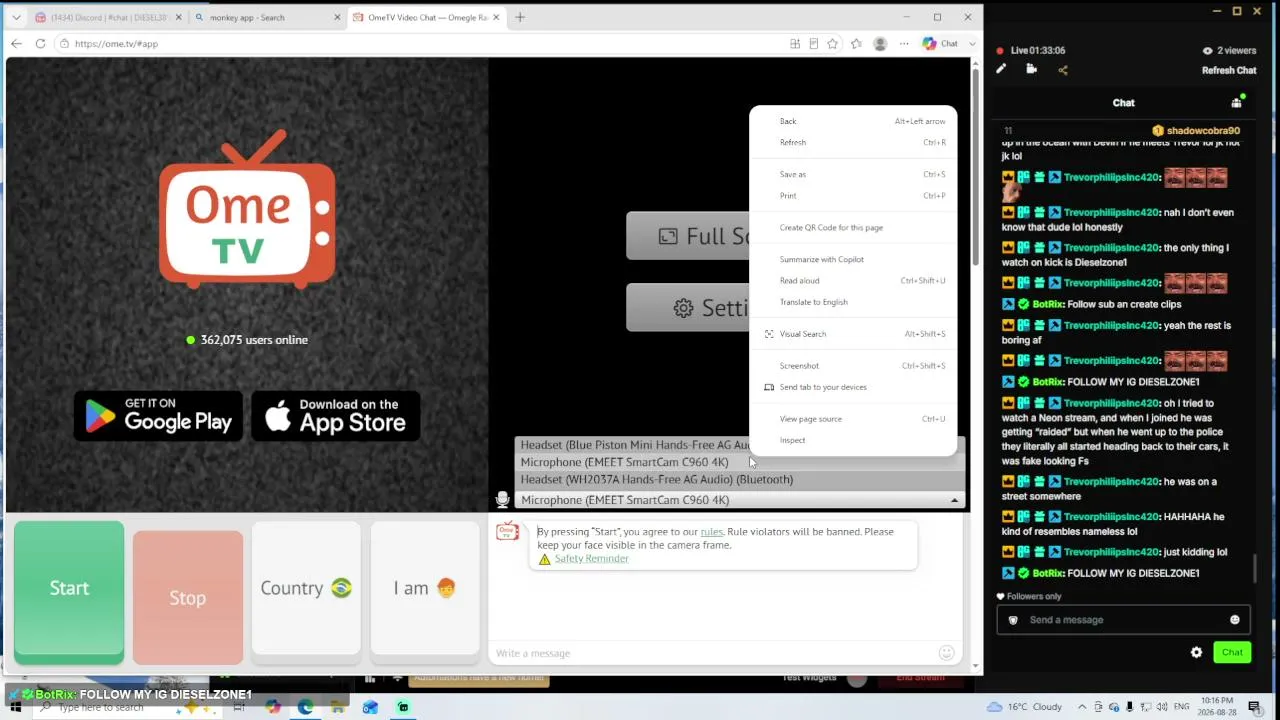Open the browser profile avatar
Image resolution: width=1280 pixels, height=720 pixels.
(x=880, y=44)
